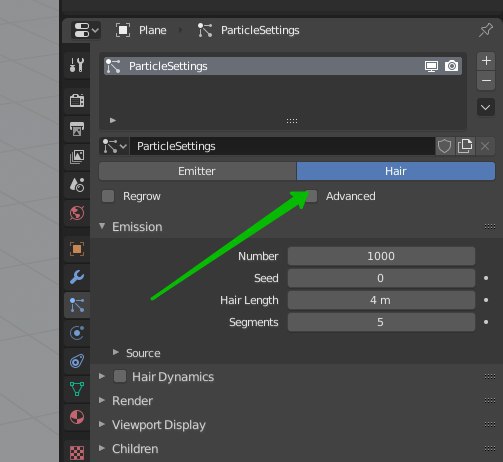Enable the Advanced checkbox

click(312, 196)
